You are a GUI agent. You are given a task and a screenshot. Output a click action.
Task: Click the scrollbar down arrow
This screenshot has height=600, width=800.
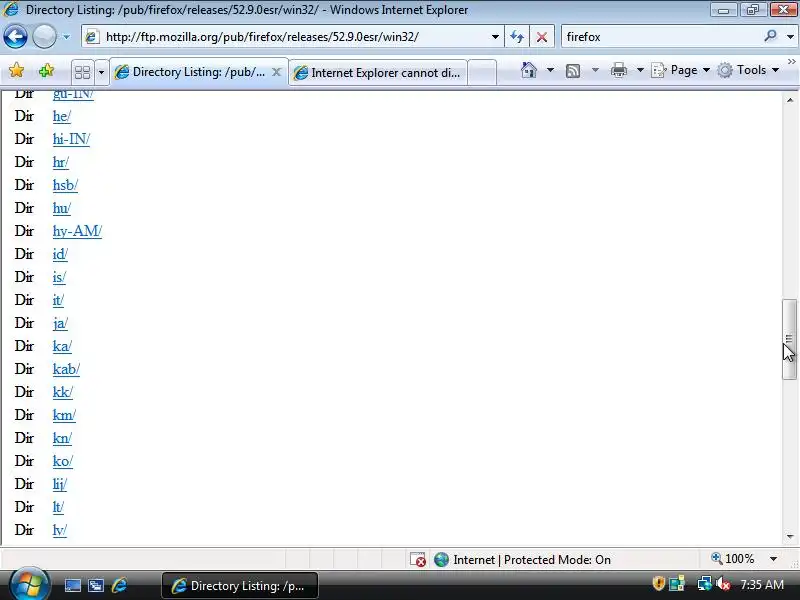pyautogui.click(x=790, y=536)
